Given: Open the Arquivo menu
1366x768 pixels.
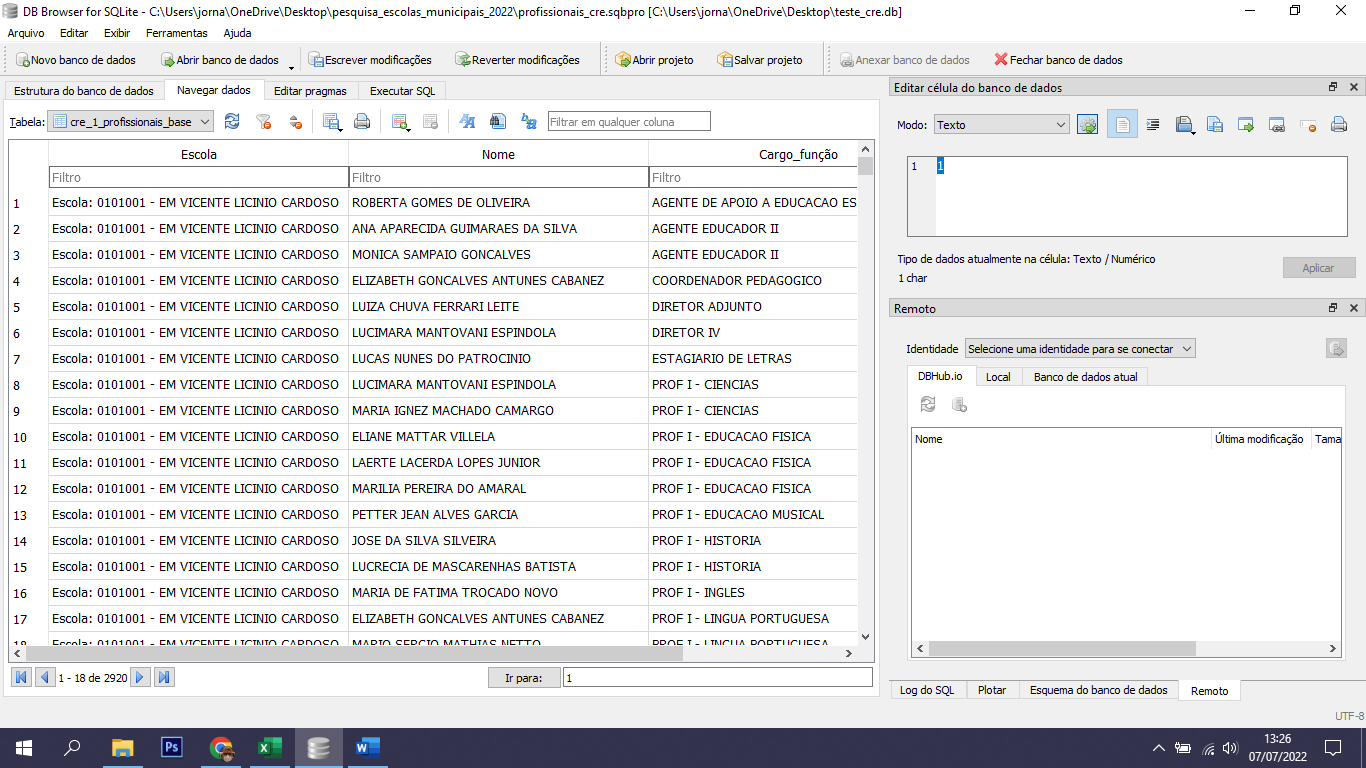Looking at the screenshot, I should [26, 33].
